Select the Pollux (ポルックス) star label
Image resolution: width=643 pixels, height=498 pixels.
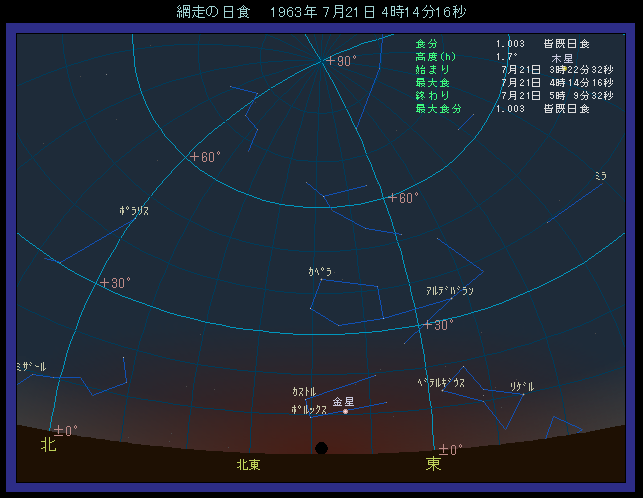pos(309,410)
